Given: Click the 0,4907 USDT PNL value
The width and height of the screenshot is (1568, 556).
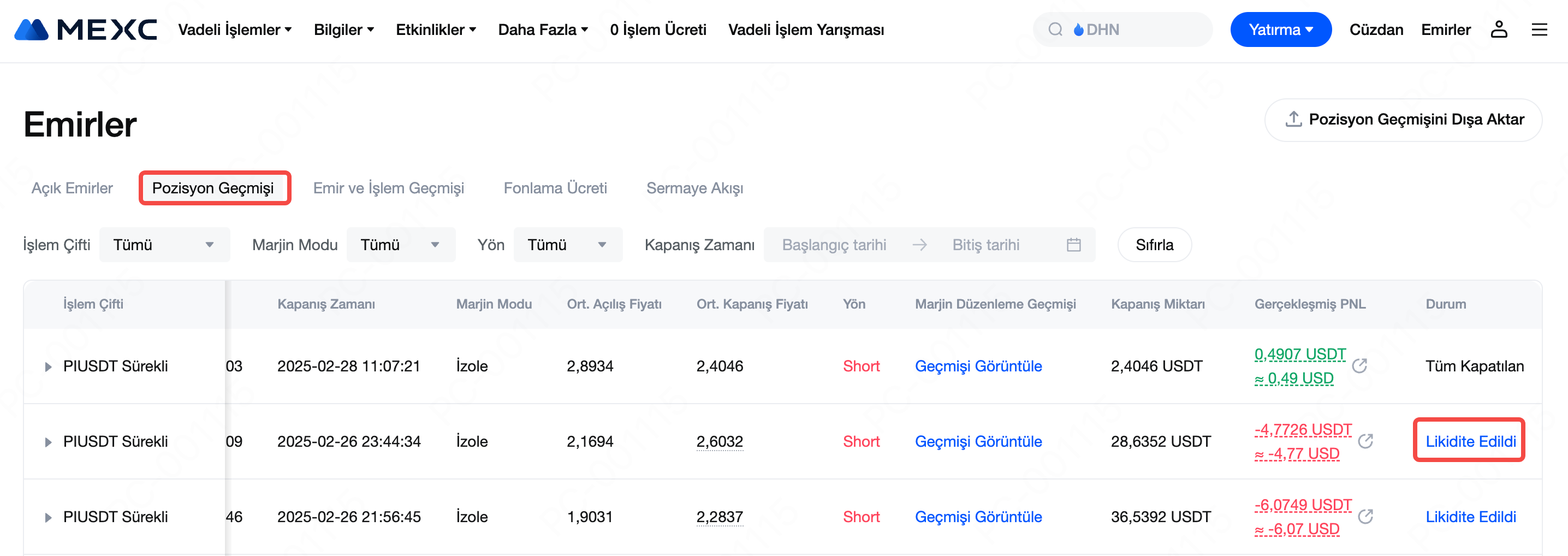Looking at the screenshot, I should (1300, 354).
